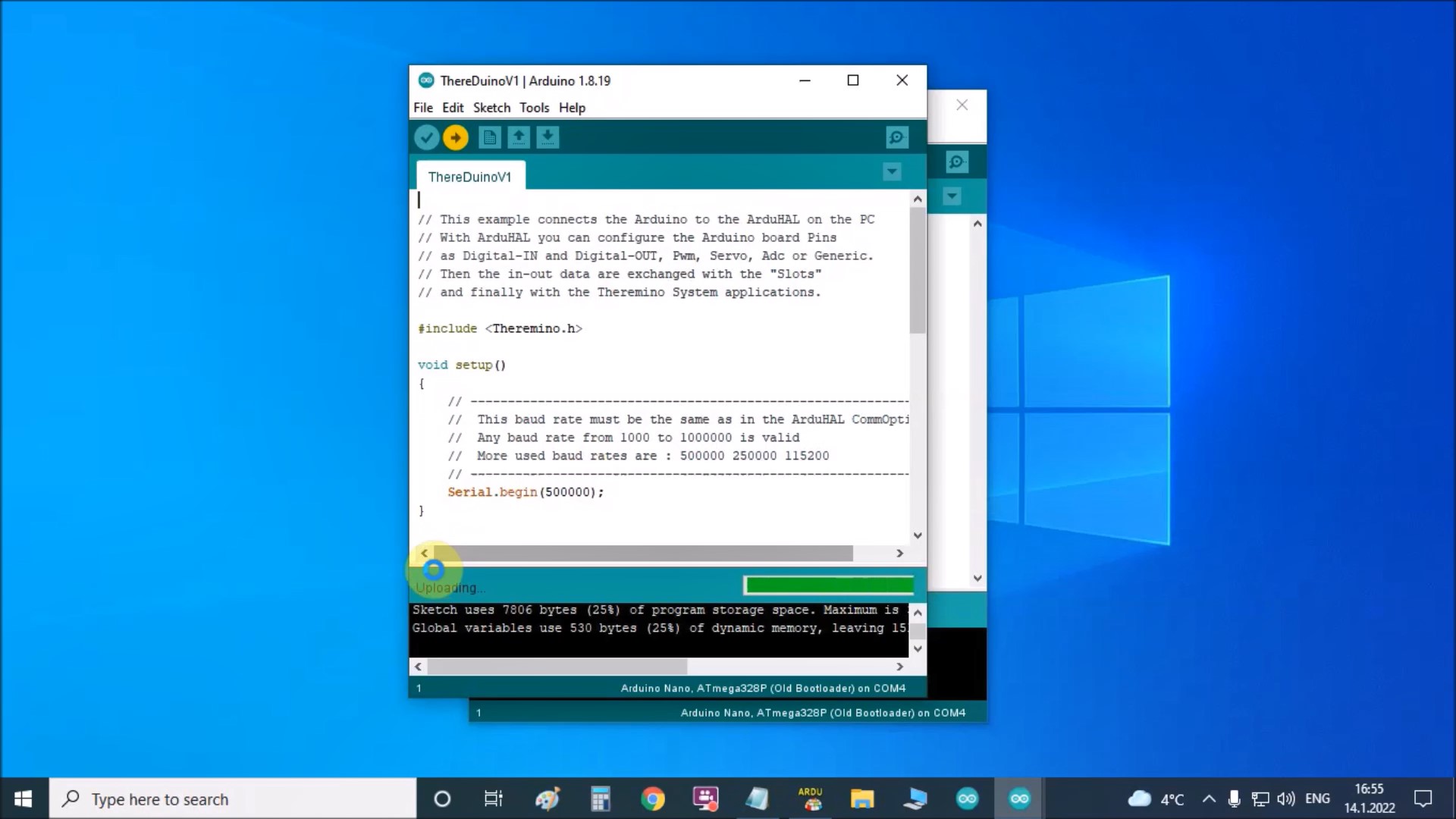Click the Verify checkmark button
The height and width of the screenshot is (819, 1456).
pyautogui.click(x=426, y=137)
